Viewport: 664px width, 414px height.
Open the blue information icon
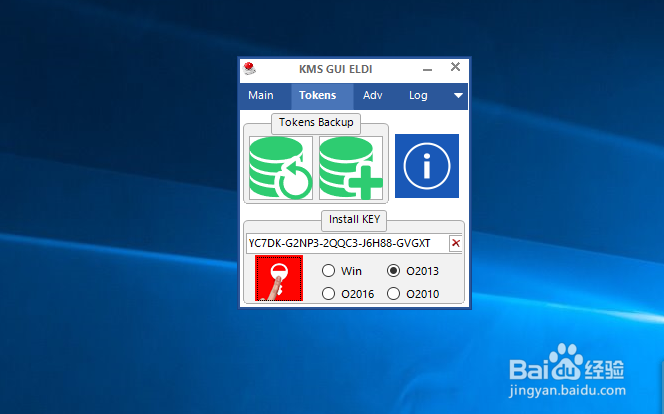427,166
